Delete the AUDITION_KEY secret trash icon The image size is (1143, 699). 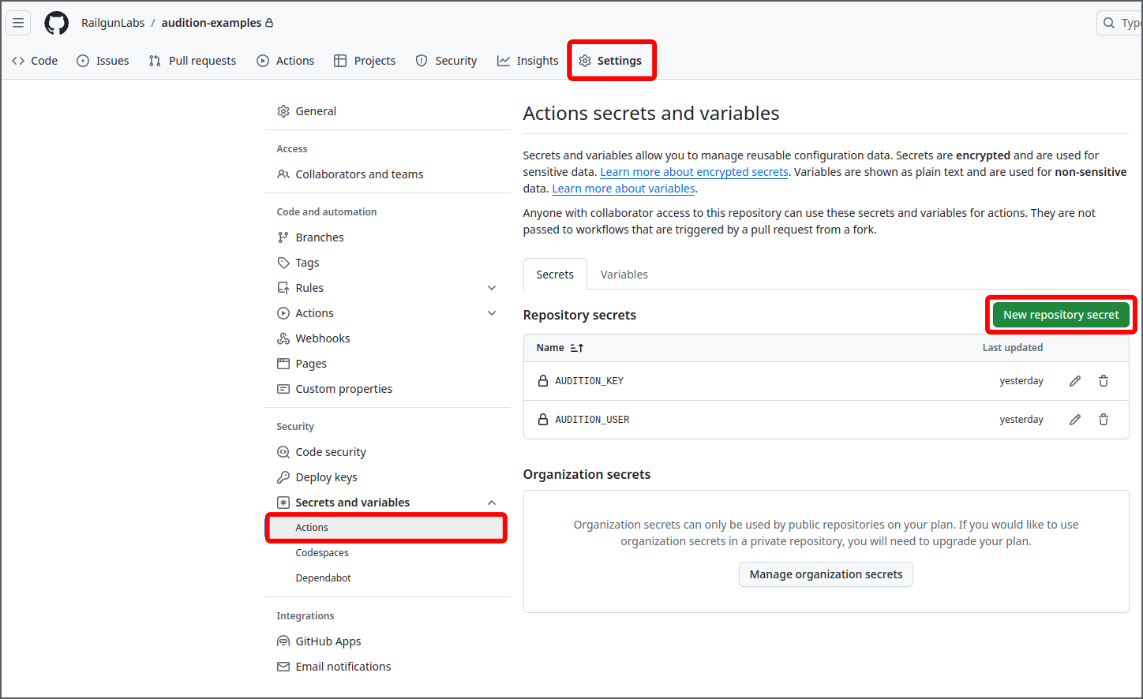coord(1103,381)
